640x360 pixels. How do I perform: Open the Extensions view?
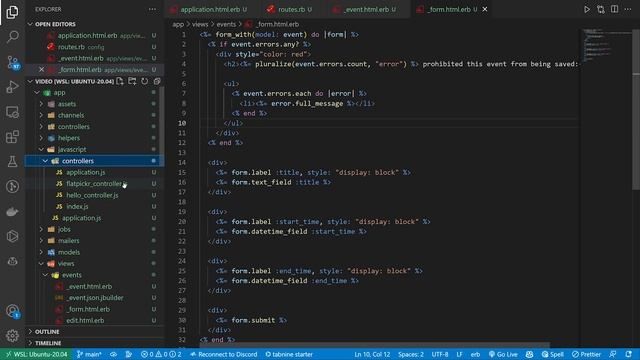tap(12, 137)
